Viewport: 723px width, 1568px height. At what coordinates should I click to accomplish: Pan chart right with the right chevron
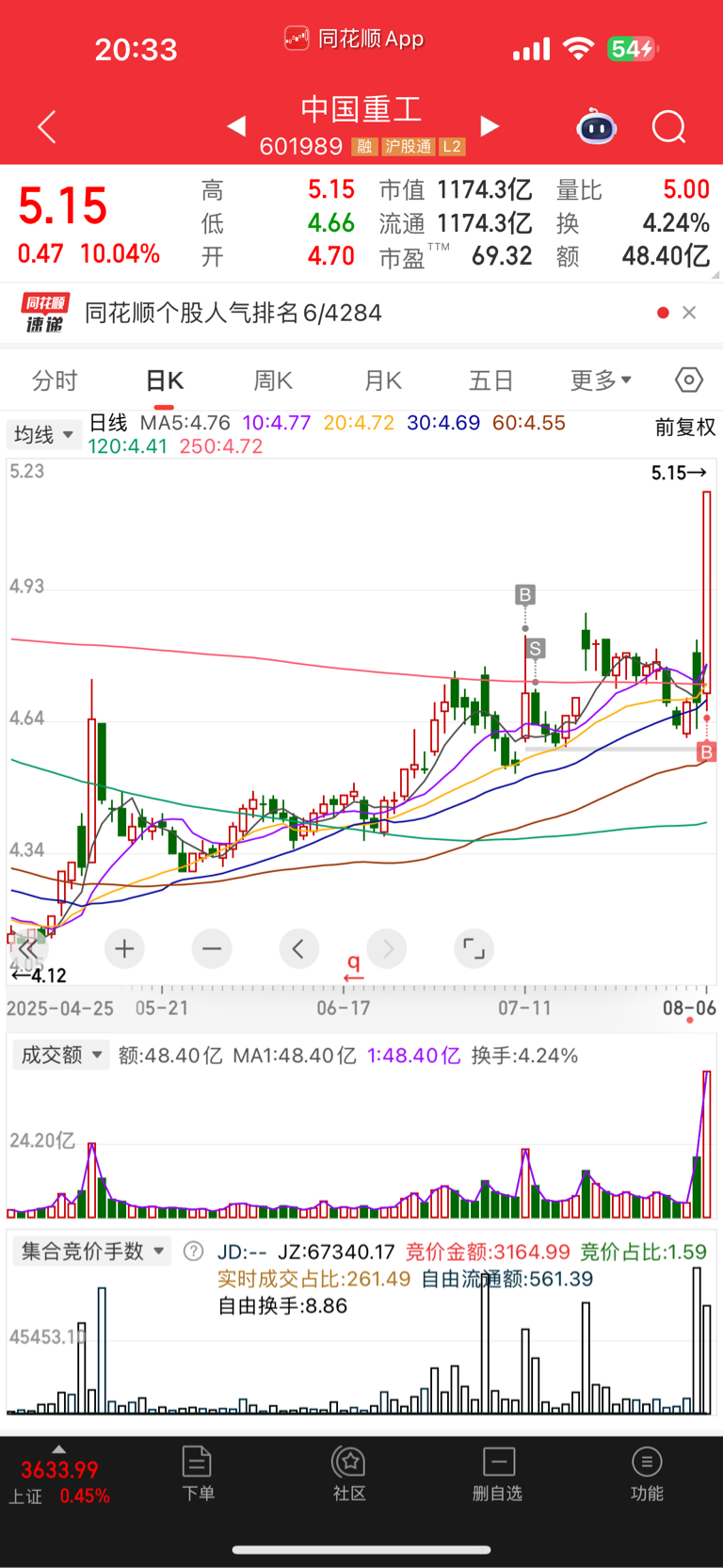point(387,948)
